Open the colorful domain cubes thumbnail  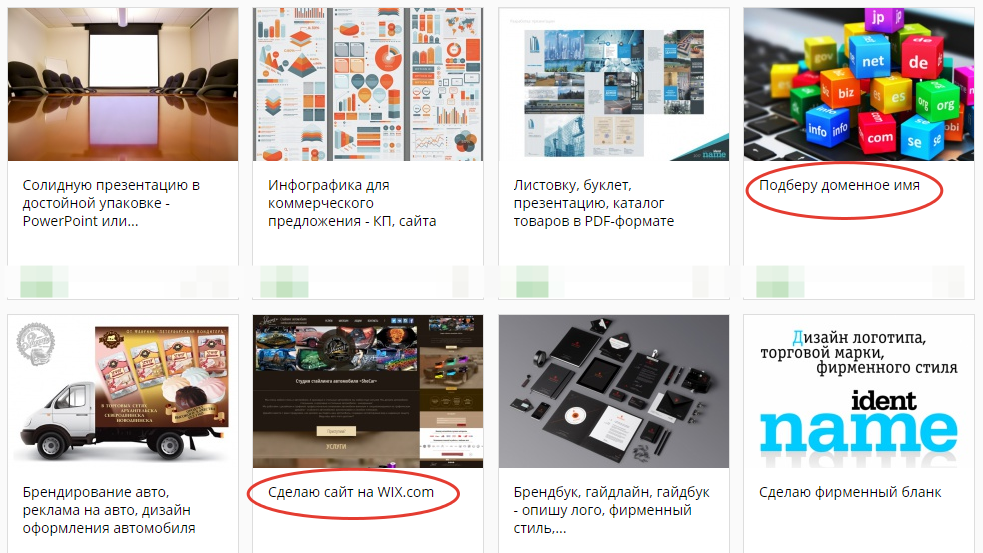[859, 84]
